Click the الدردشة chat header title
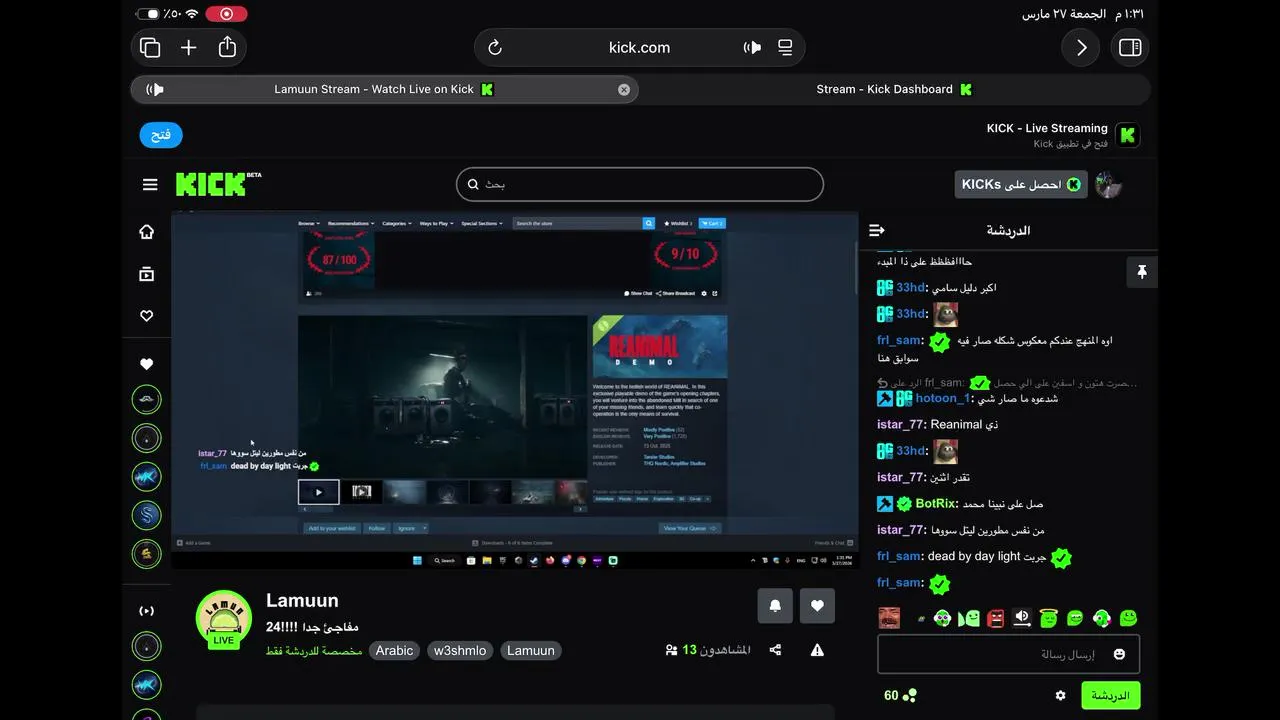The height and width of the screenshot is (720, 1280). (1008, 230)
